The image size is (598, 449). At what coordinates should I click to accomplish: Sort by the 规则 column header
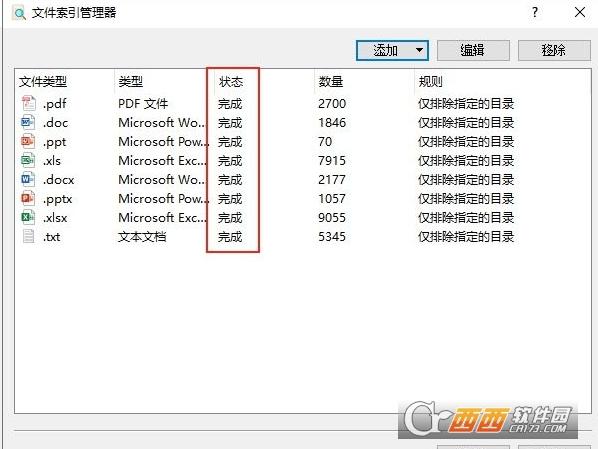[x=430, y=81]
